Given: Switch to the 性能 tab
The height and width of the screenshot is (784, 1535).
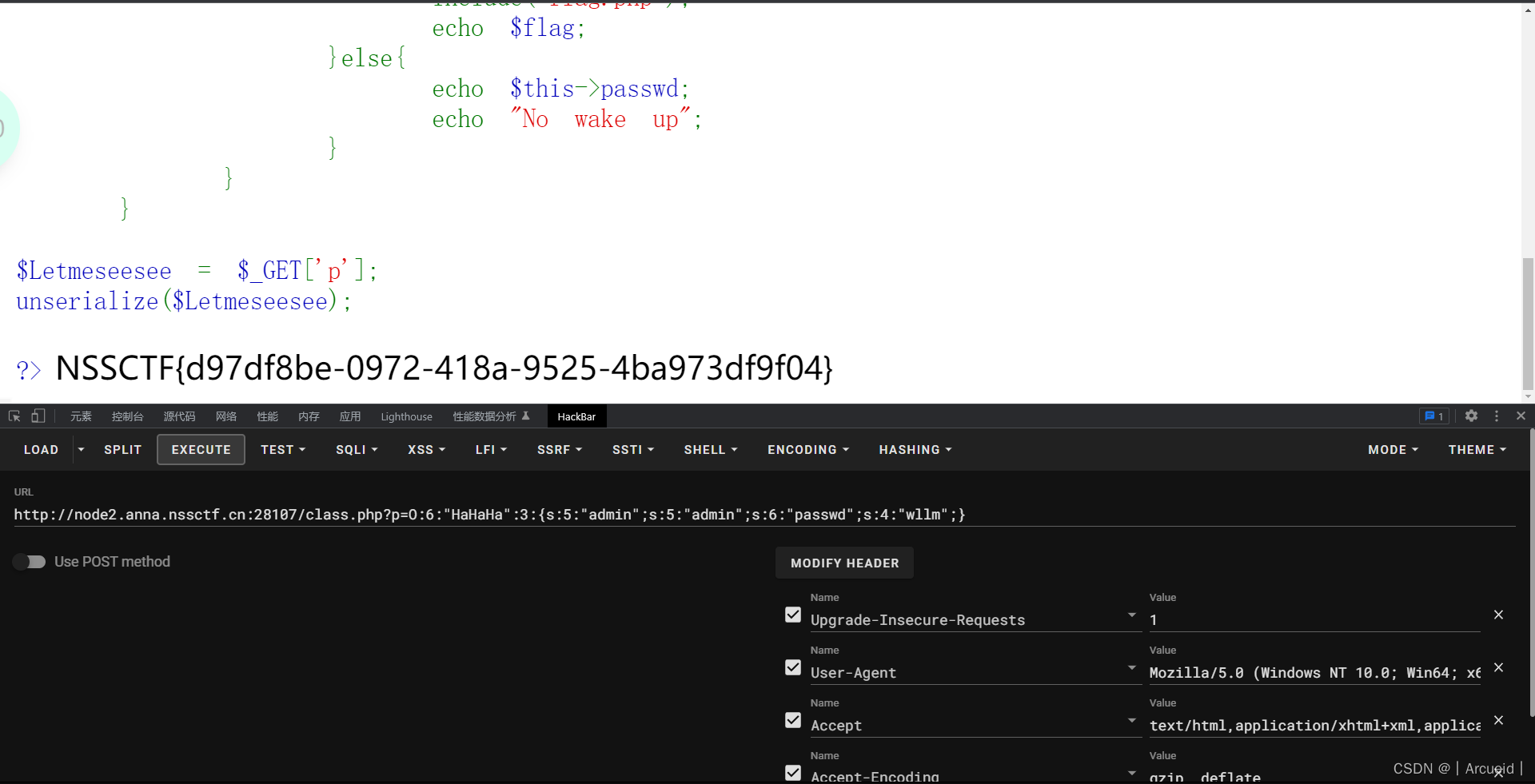Looking at the screenshot, I should (268, 416).
